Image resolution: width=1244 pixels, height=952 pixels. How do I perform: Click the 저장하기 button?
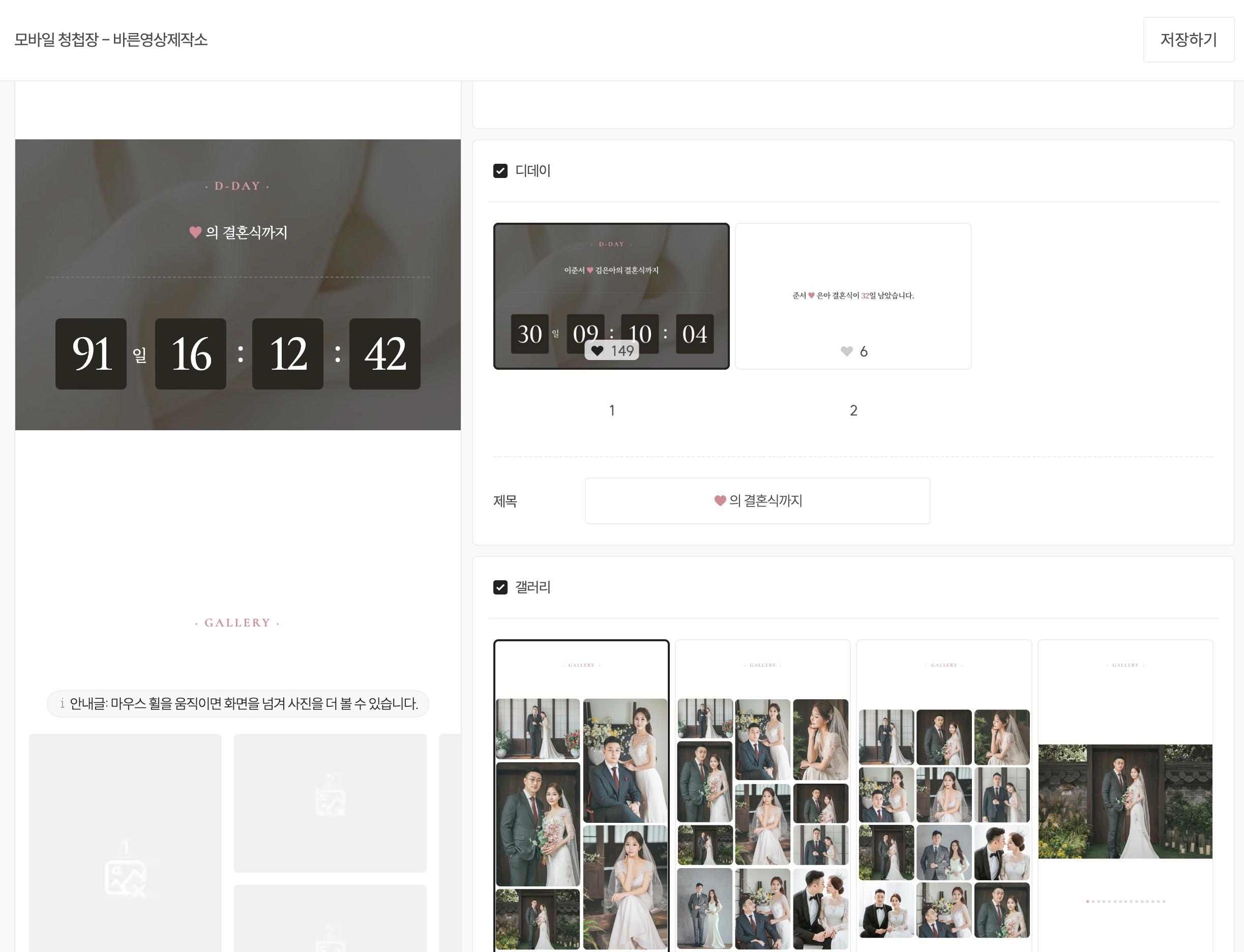pyautogui.click(x=1188, y=40)
